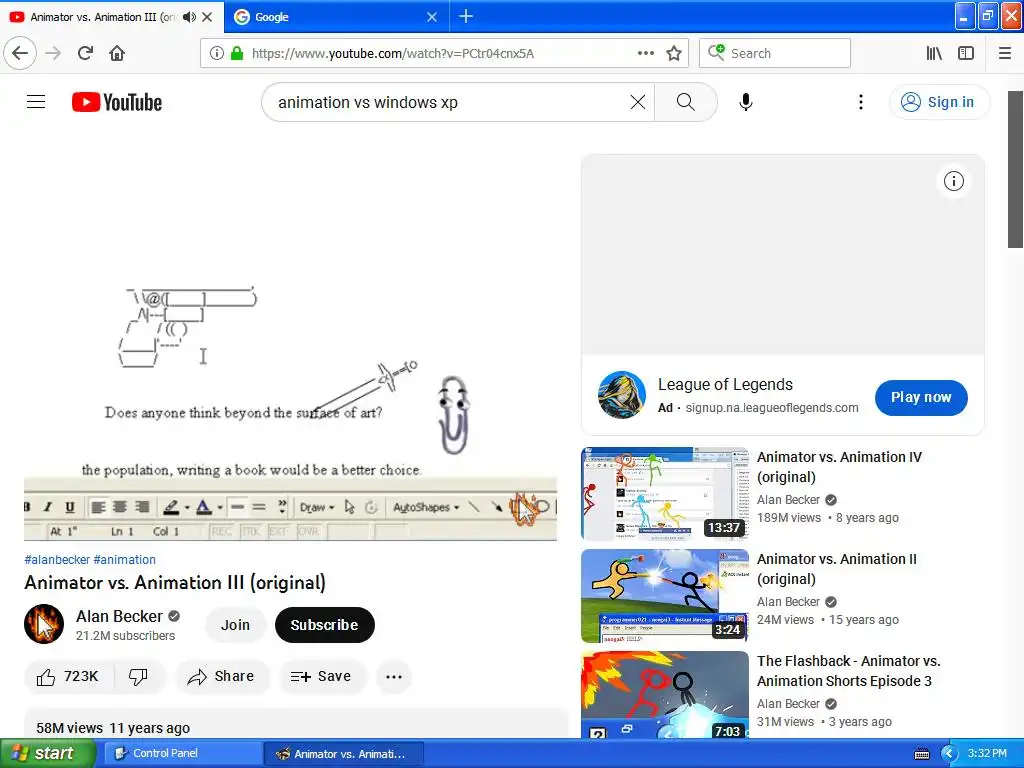This screenshot has height=768, width=1024.
Task: Click The Flashback Shorts Episode 3 title
Action: [x=848, y=671]
